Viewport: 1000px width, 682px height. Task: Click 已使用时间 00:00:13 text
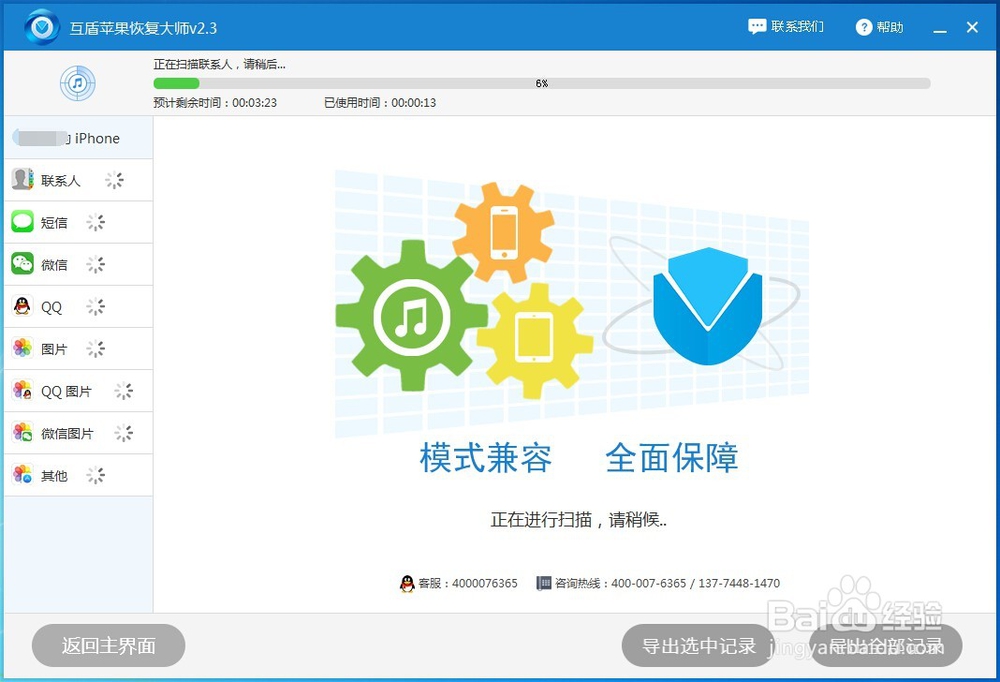click(380, 103)
